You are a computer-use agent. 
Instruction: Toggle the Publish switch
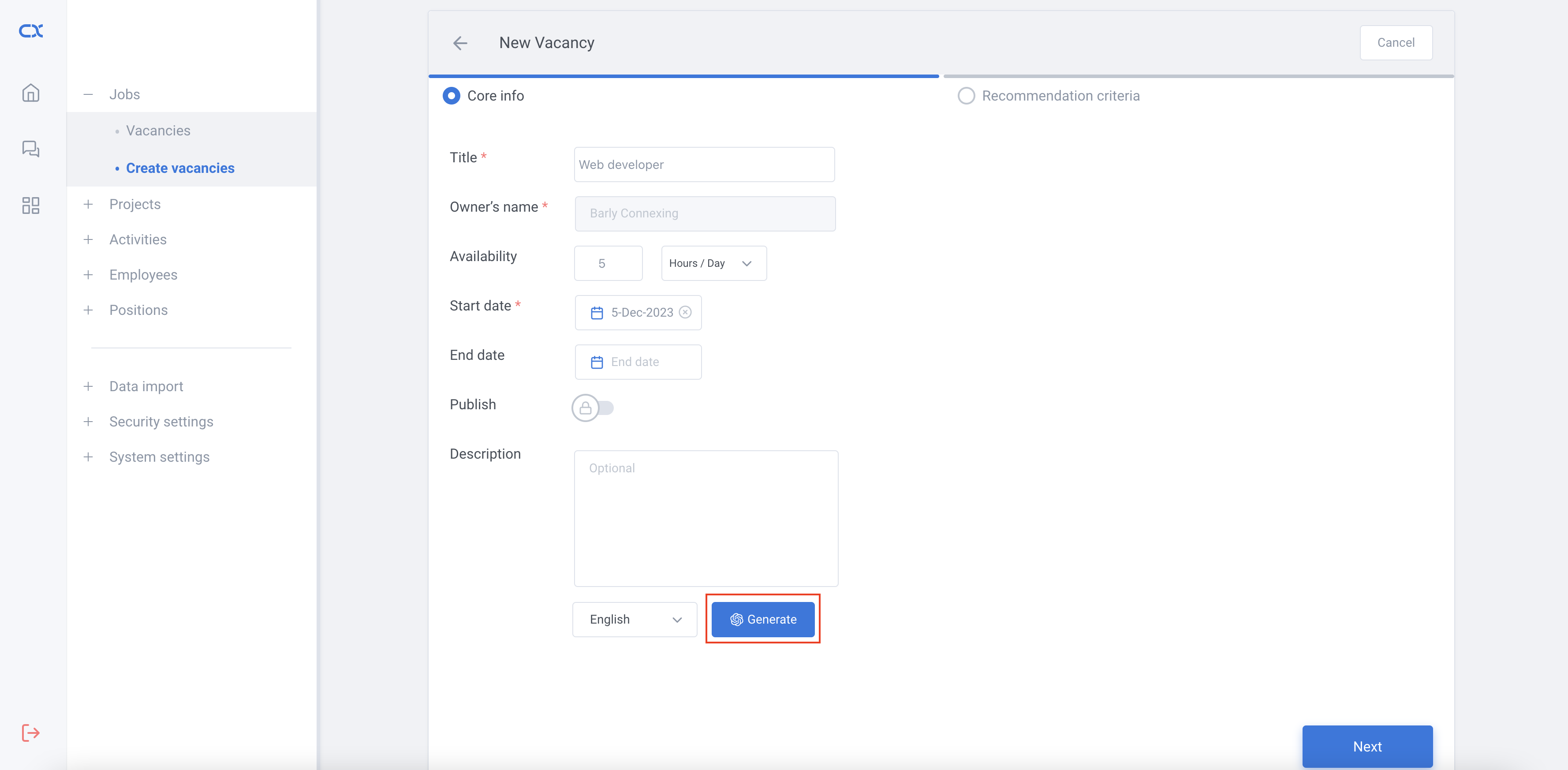tap(592, 408)
